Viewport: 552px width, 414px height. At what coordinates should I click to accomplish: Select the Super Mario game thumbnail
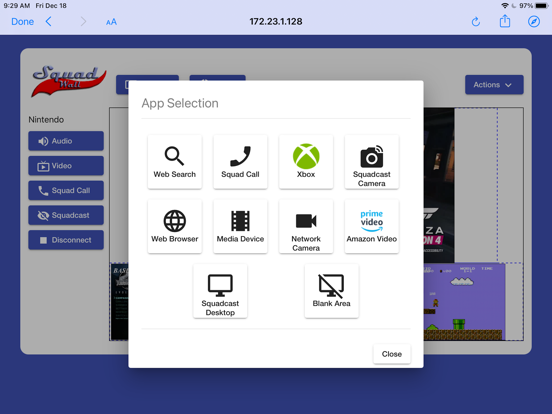(464, 302)
